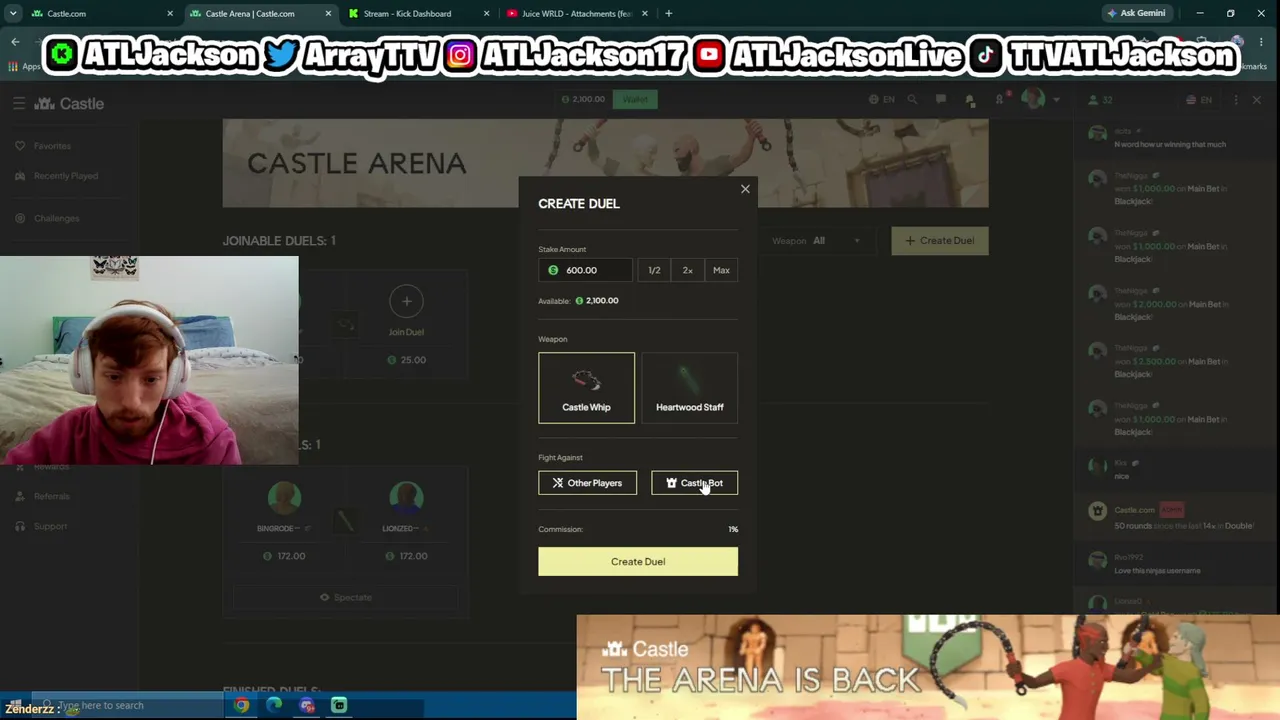Open the Kick app from the taskbar

click(x=339, y=705)
